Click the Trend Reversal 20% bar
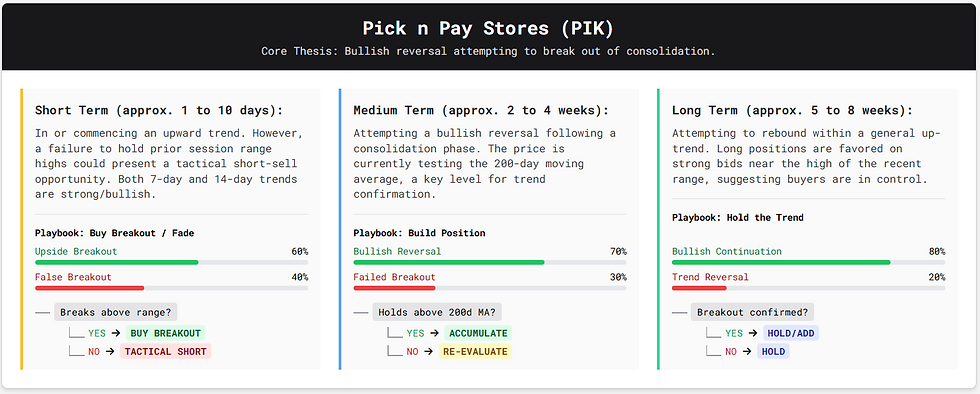This screenshot has width=980, height=394. pos(808,288)
